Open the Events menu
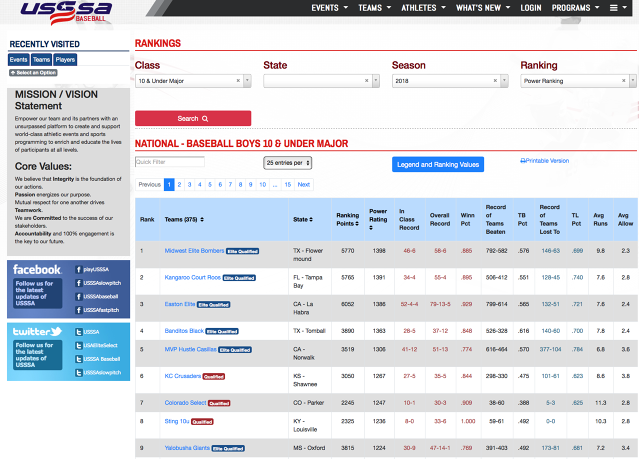 click(x=329, y=8)
